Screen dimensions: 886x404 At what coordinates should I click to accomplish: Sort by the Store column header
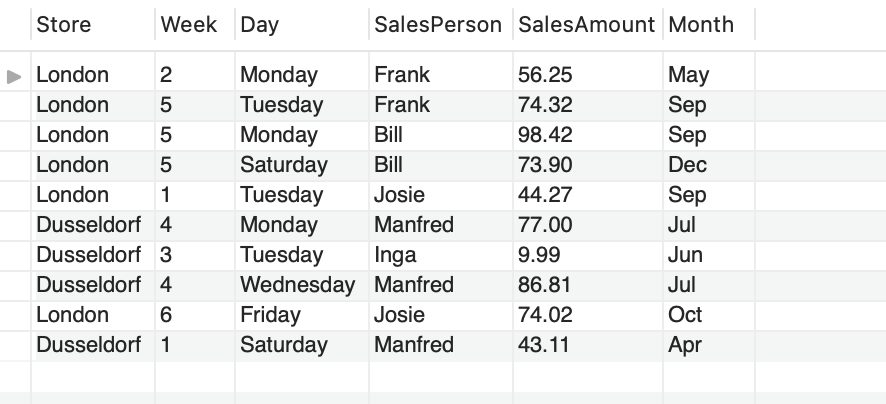(93, 25)
